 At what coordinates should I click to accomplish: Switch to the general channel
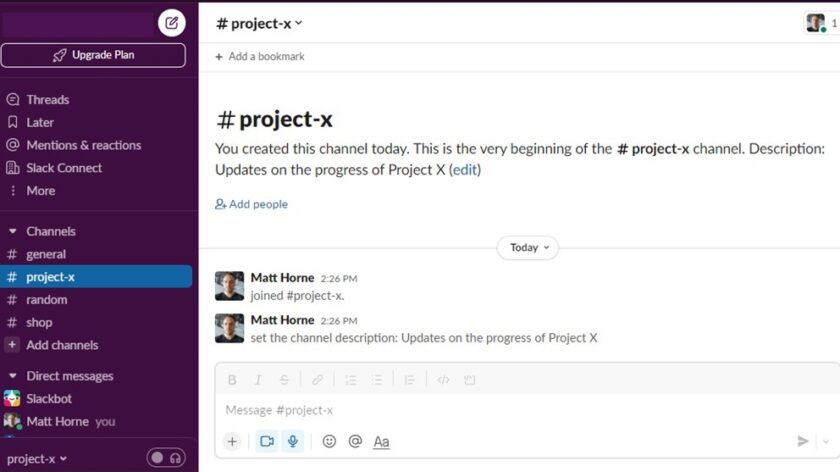tap(46, 254)
